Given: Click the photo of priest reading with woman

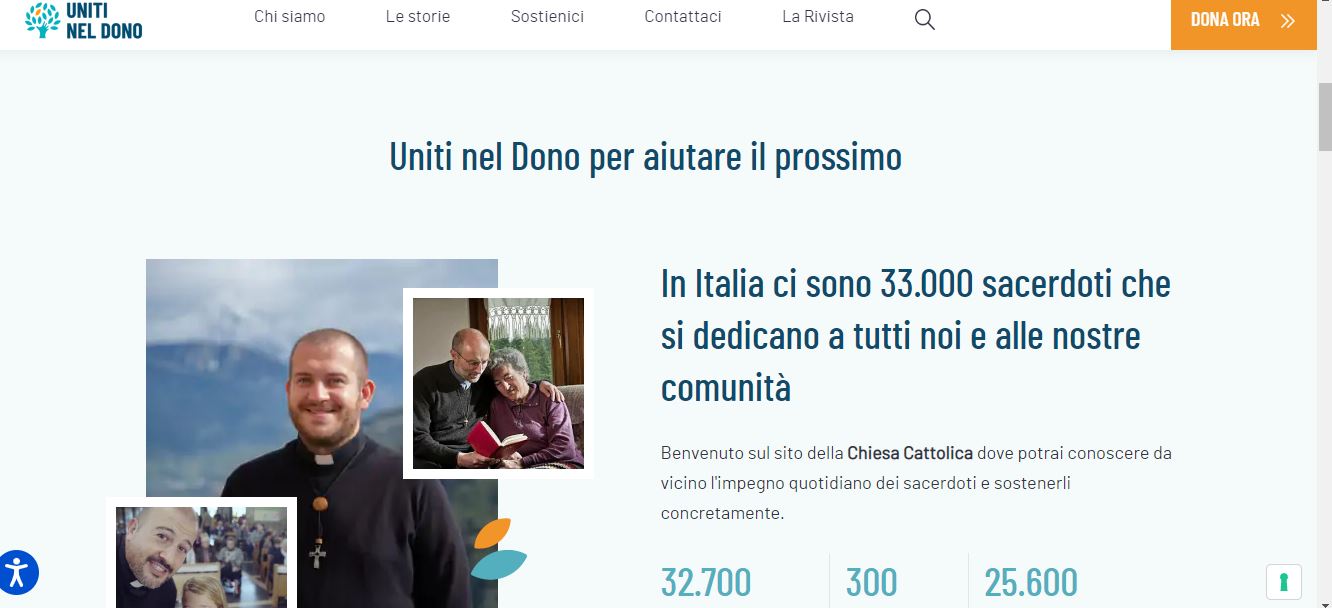Looking at the screenshot, I should pos(498,383).
